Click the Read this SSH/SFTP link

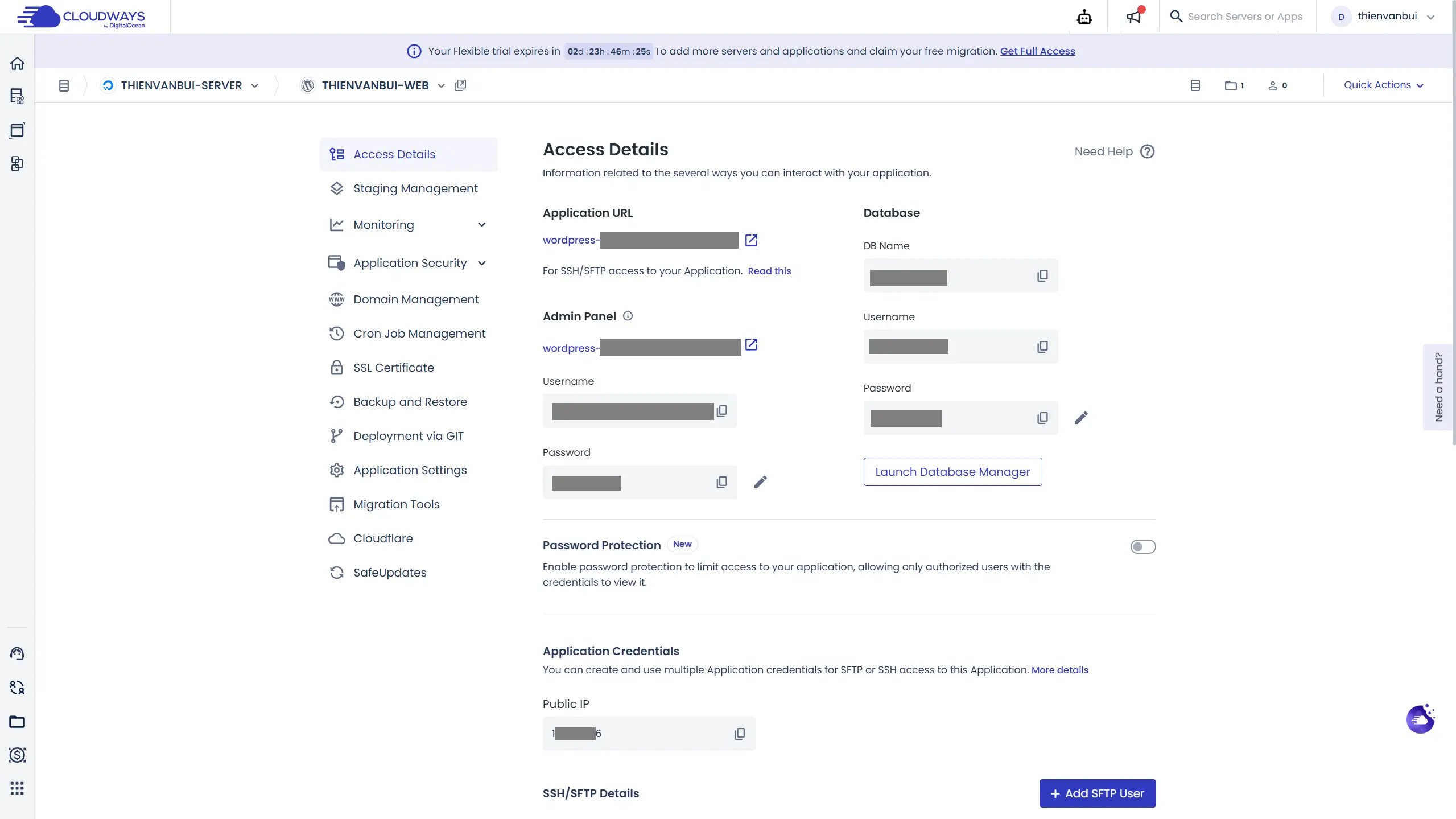pyautogui.click(x=769, y=271)
